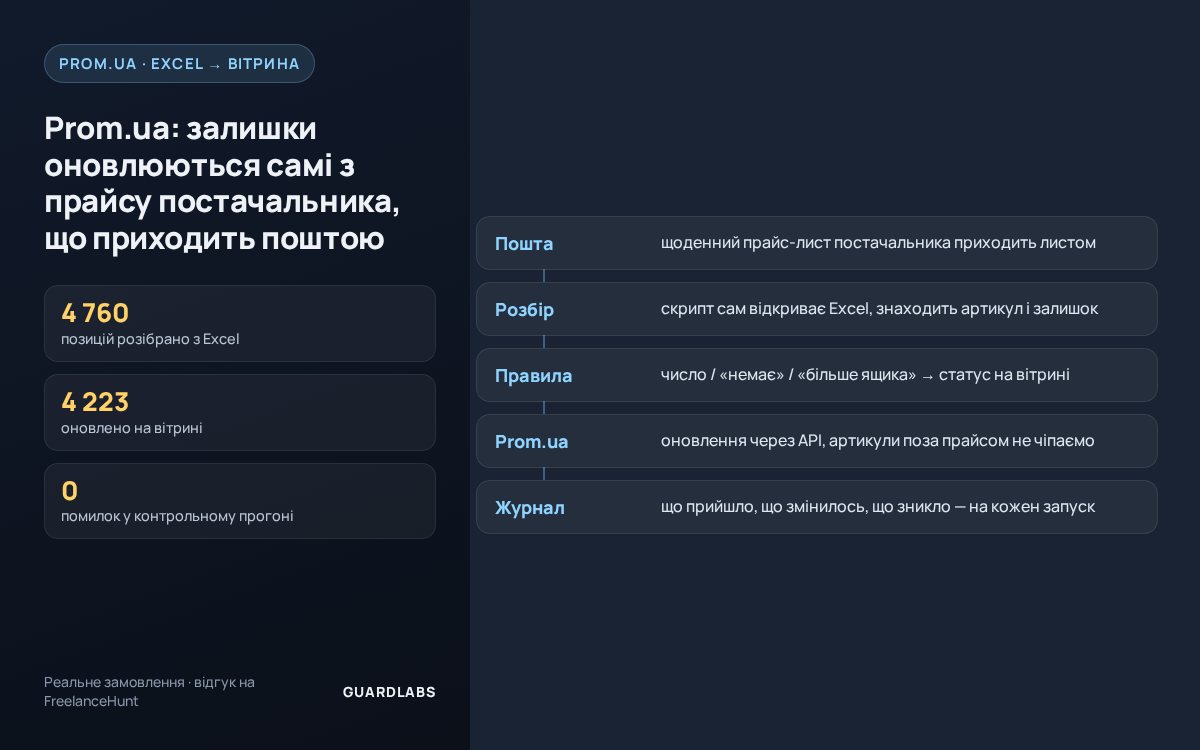
Task: Click the 'Пошта' step label
Action: pyautogui.click(x=524, y=244)
